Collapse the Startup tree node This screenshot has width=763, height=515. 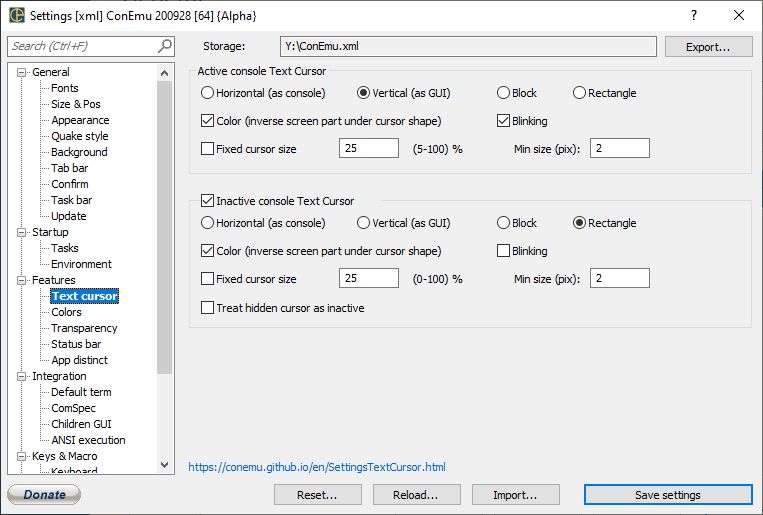coord(21,232)
